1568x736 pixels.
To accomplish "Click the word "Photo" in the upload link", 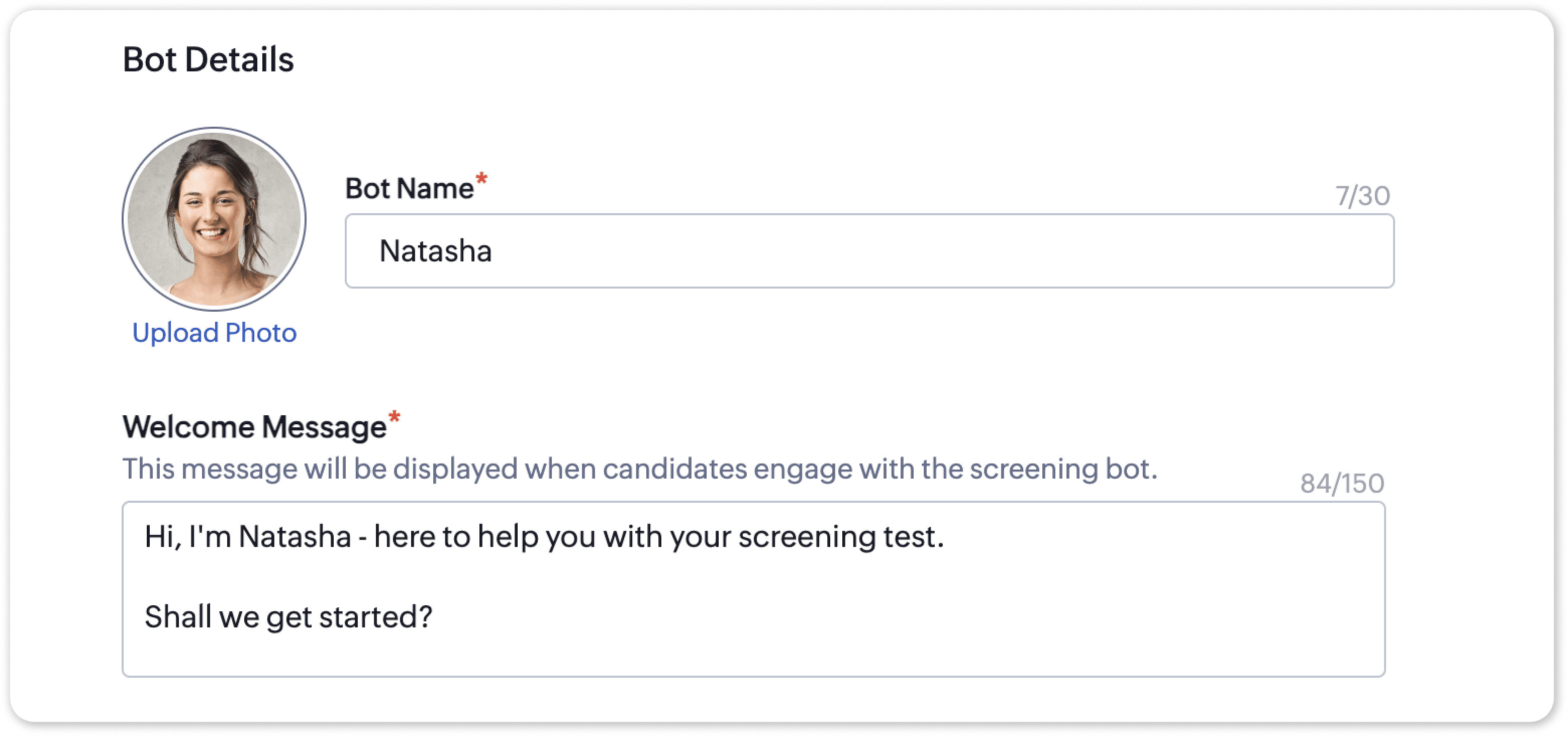I will tap(260, 333).
